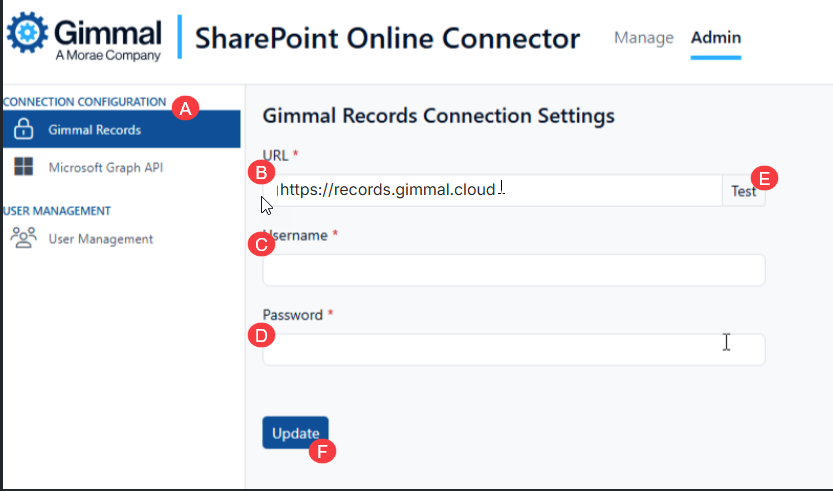This screenshot has height=491, width=833.
Task: Click the Gimmal gear logo icon
Action: tap(27, 35)
